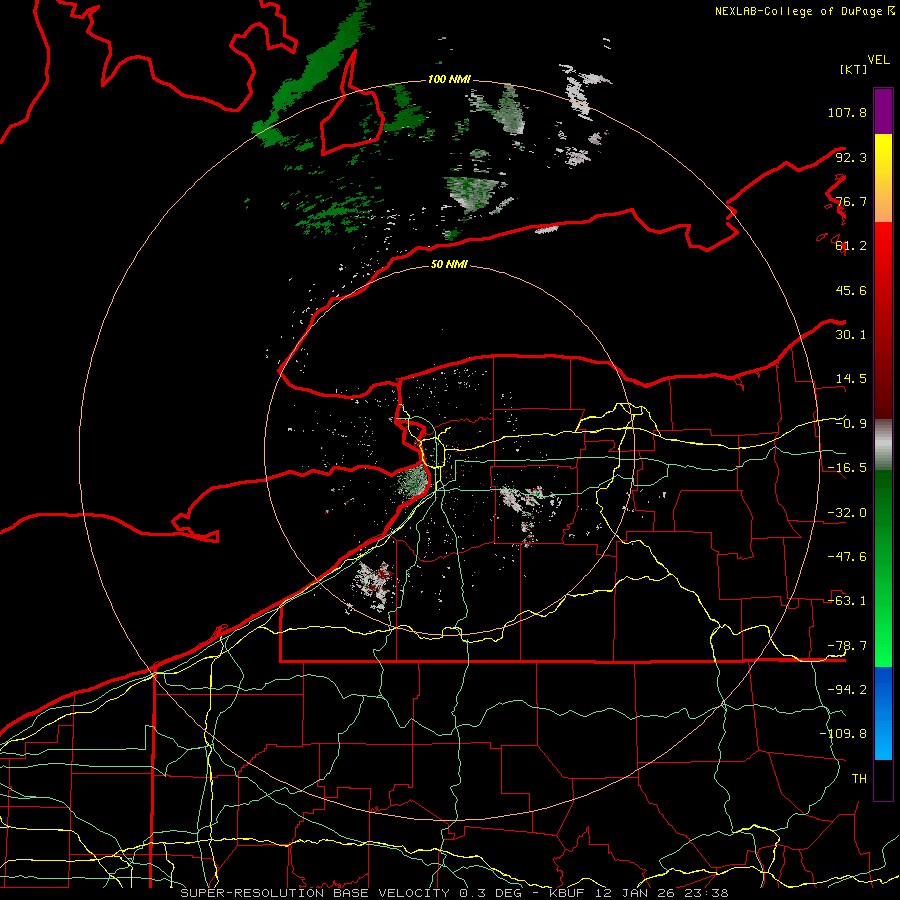Click the 100 NMI range ring label
Image resolution: width=900 pixels, height=900 pixels.
point(449,79)
